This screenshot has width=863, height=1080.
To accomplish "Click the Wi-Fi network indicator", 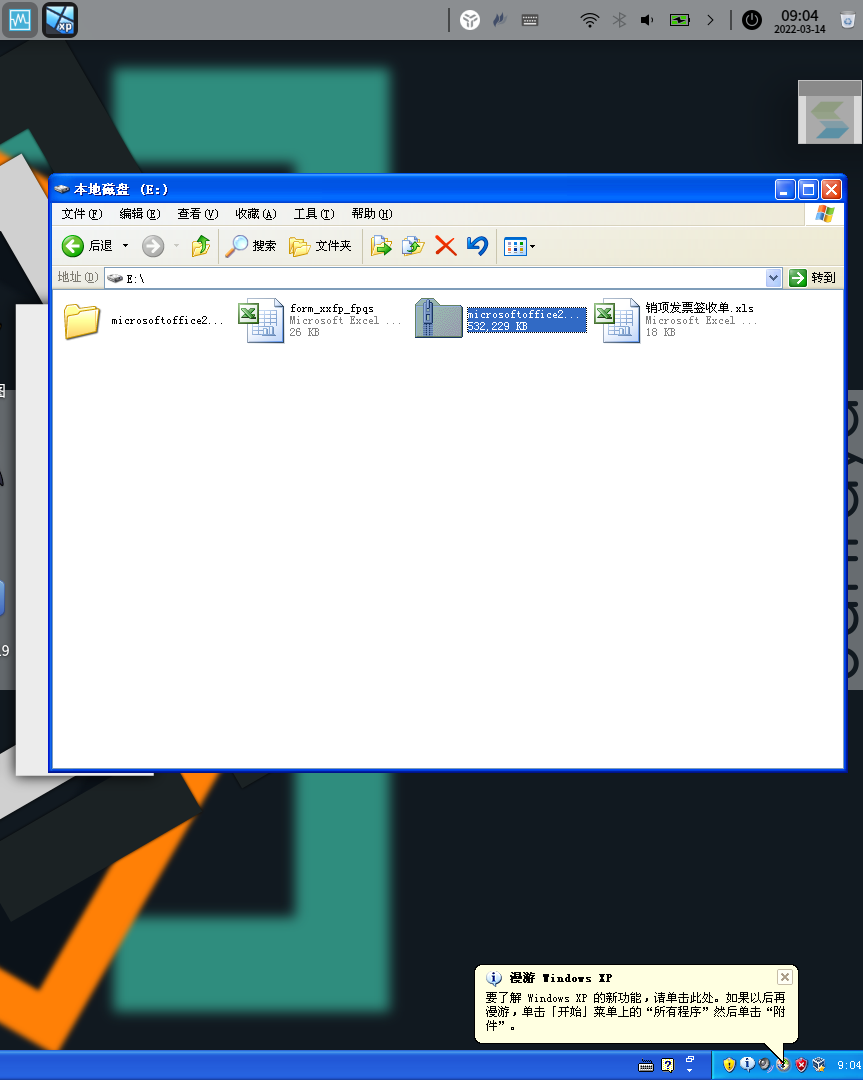I will tap(590, 20).
